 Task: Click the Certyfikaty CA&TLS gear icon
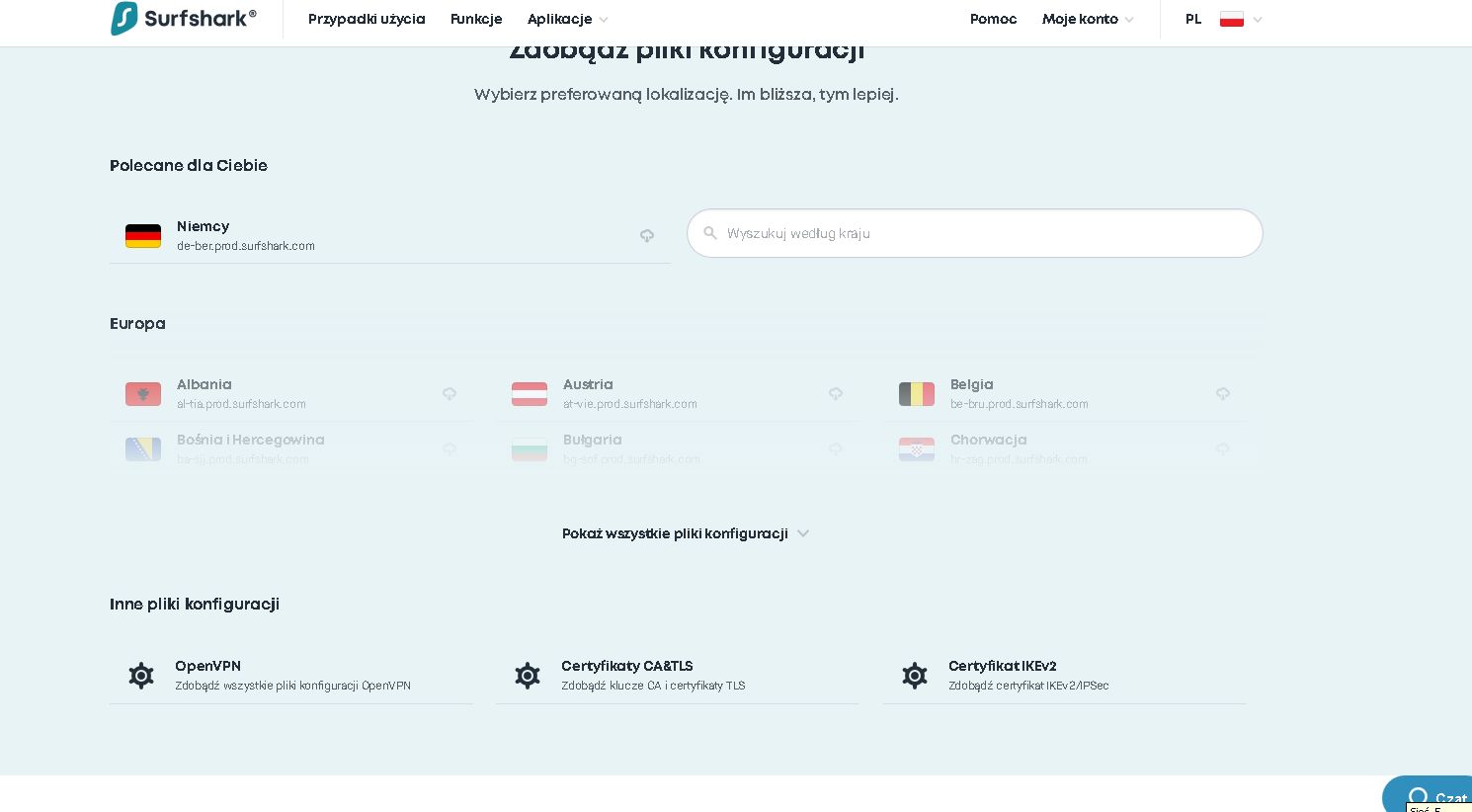coord(528,676)
